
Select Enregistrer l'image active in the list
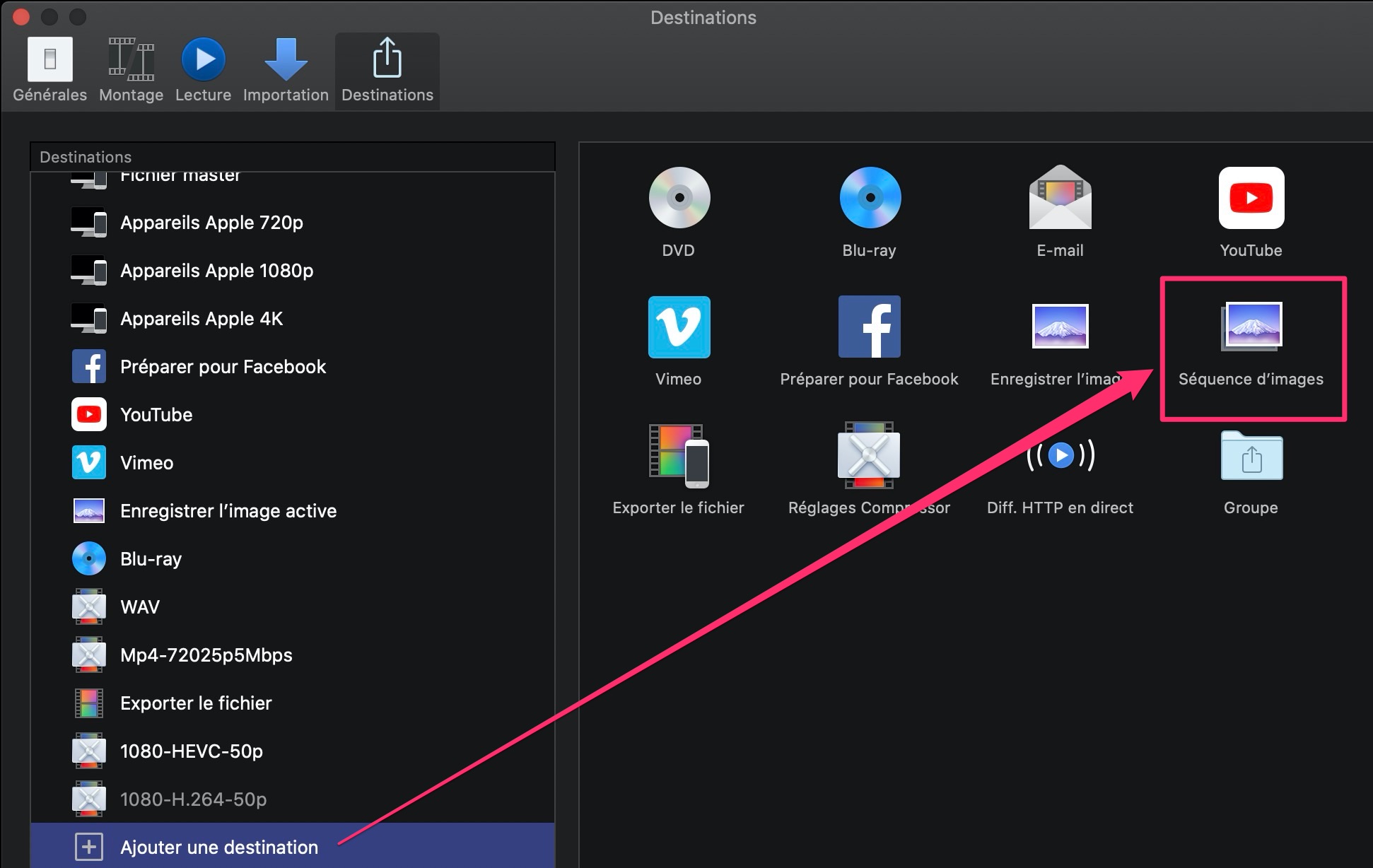(x=293, y=511)
